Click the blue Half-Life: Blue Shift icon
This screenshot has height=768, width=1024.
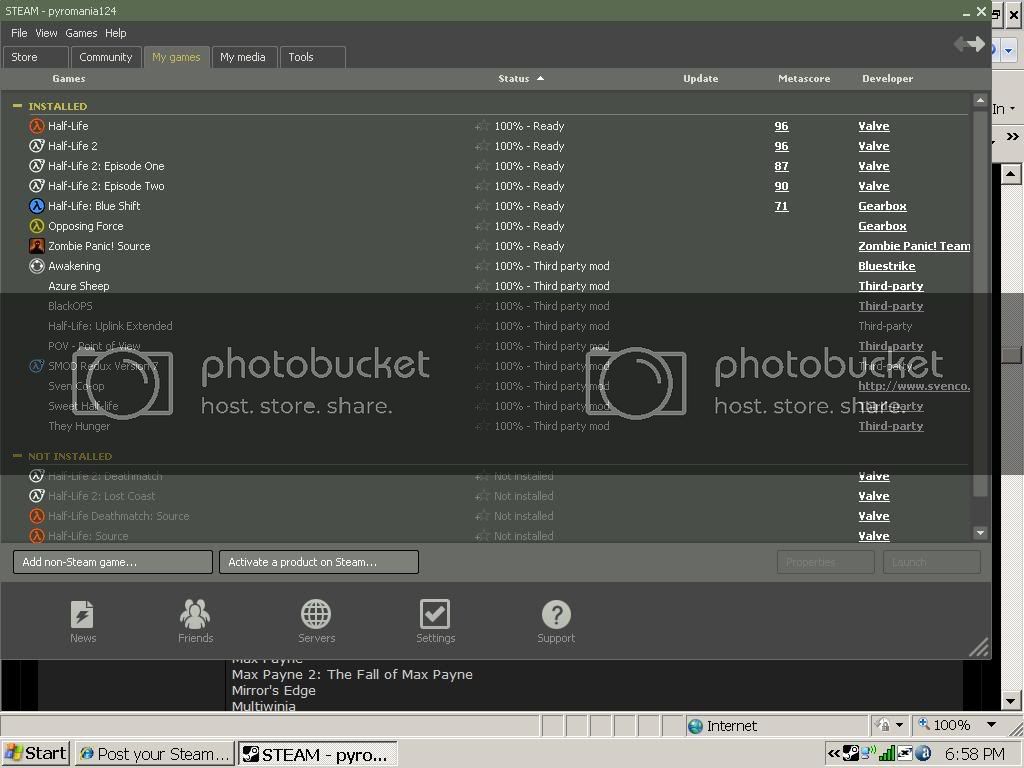[x=37, y=206]
